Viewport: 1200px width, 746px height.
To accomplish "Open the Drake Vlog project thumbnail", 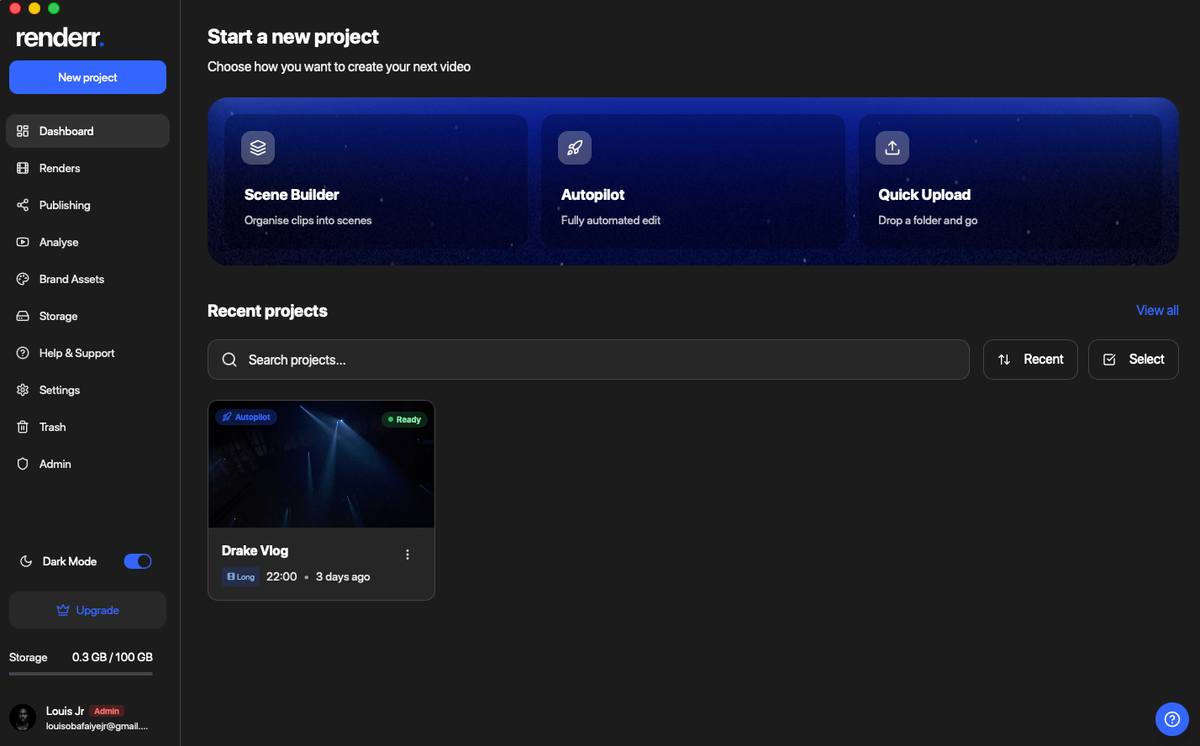I will click(321, 465).
